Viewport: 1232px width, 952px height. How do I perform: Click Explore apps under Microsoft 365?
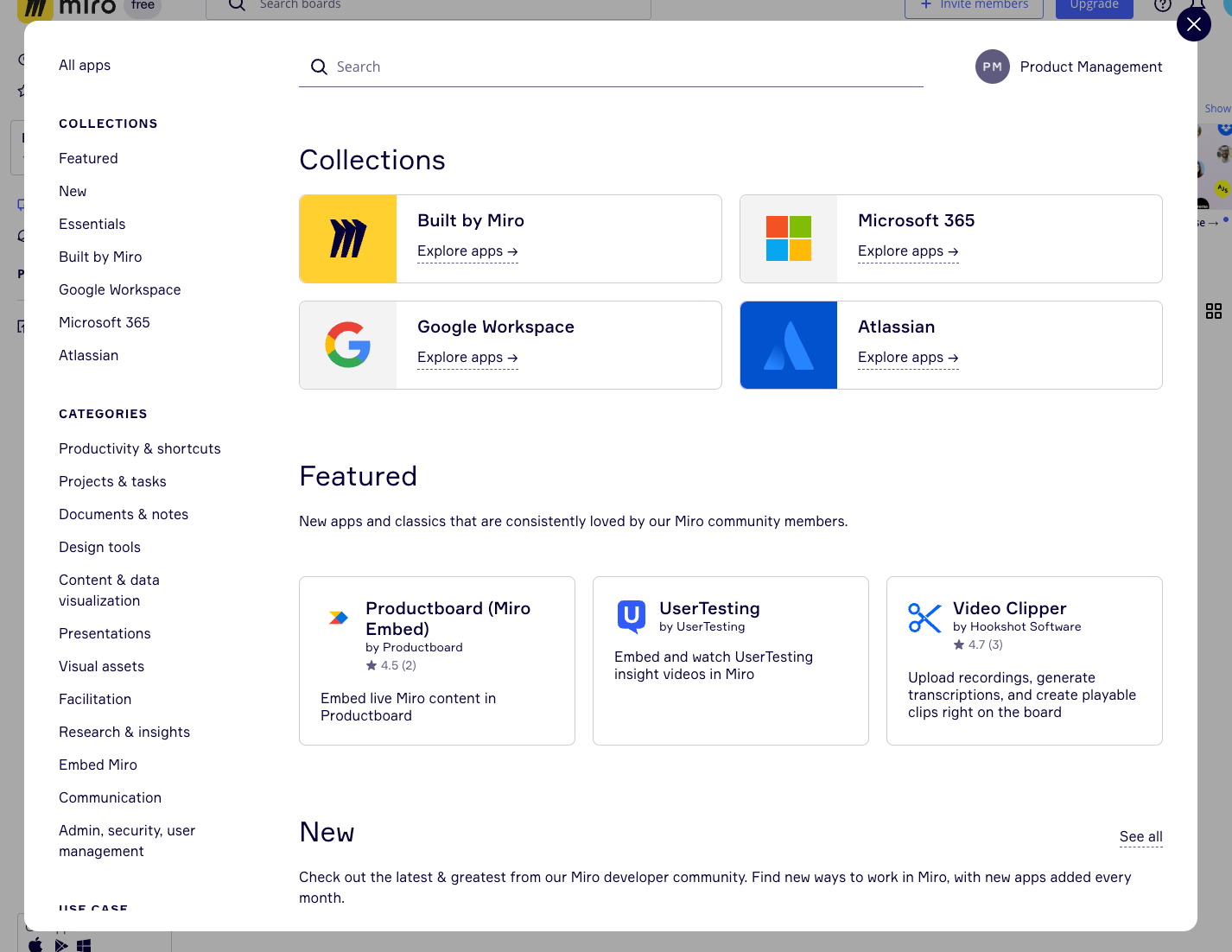pyautogui.click(x=908, y=251)
